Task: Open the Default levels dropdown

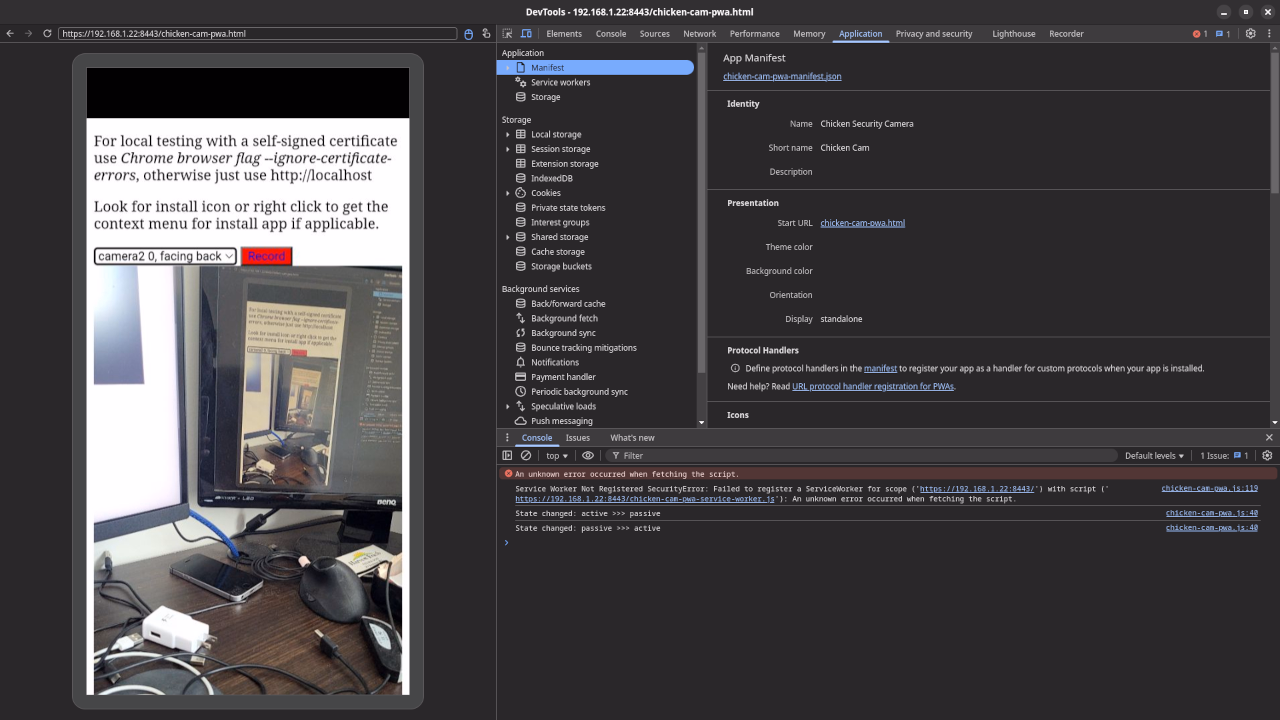Action: (1154, 456)
